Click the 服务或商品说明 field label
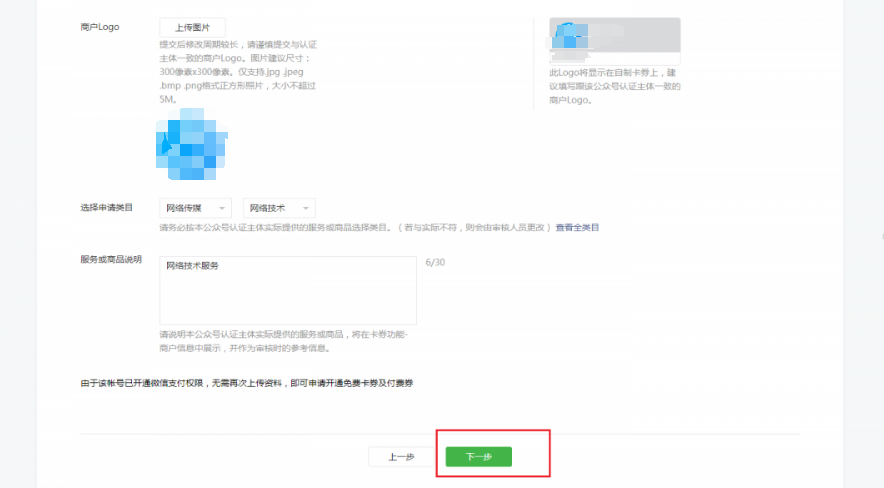 pyautogui.click(x=110, y=259)
